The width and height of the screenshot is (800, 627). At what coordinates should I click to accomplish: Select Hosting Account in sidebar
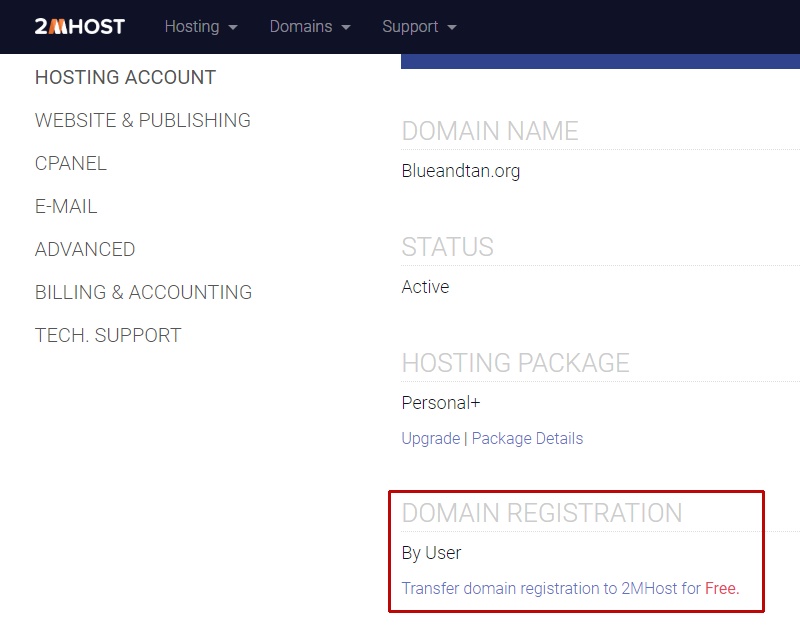tap(126, 78)
